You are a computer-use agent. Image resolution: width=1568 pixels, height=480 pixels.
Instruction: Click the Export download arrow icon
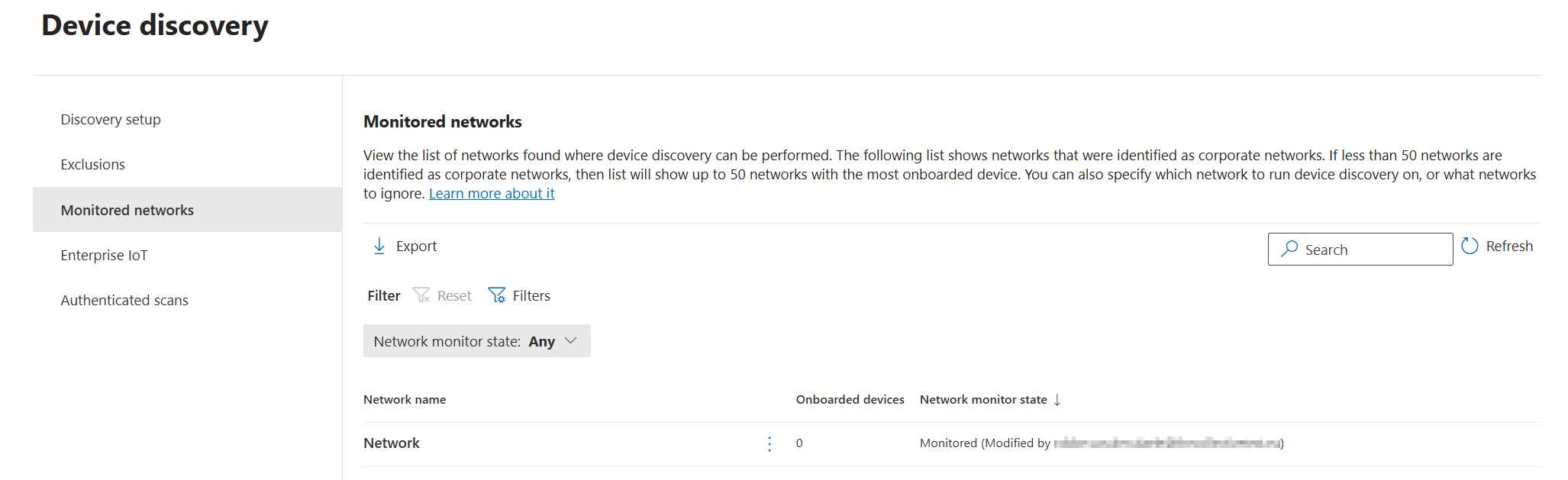[x=379, y=246]
